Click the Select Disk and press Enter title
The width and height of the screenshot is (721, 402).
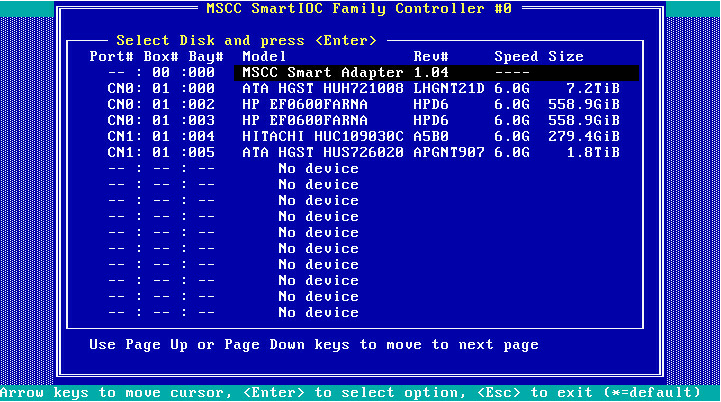coord(246,40)
